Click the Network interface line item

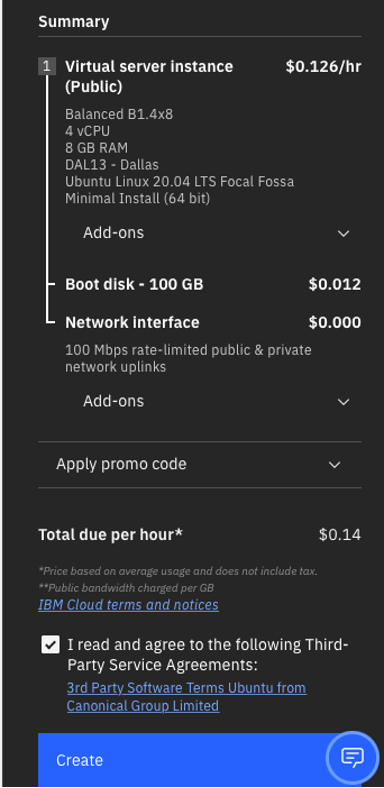coord(132,322)
